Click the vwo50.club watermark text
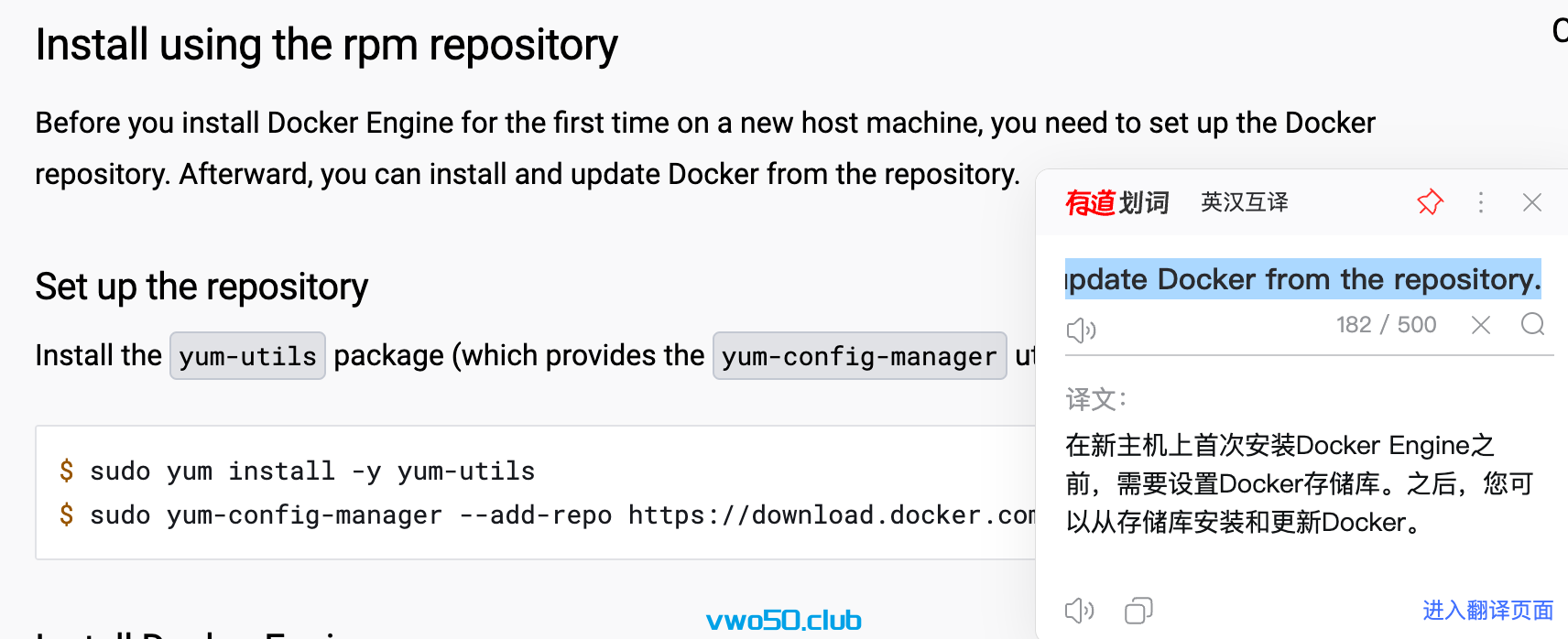Image resolution: width=1568 pixels, height=639 pixels. click(x=784, y=621)
